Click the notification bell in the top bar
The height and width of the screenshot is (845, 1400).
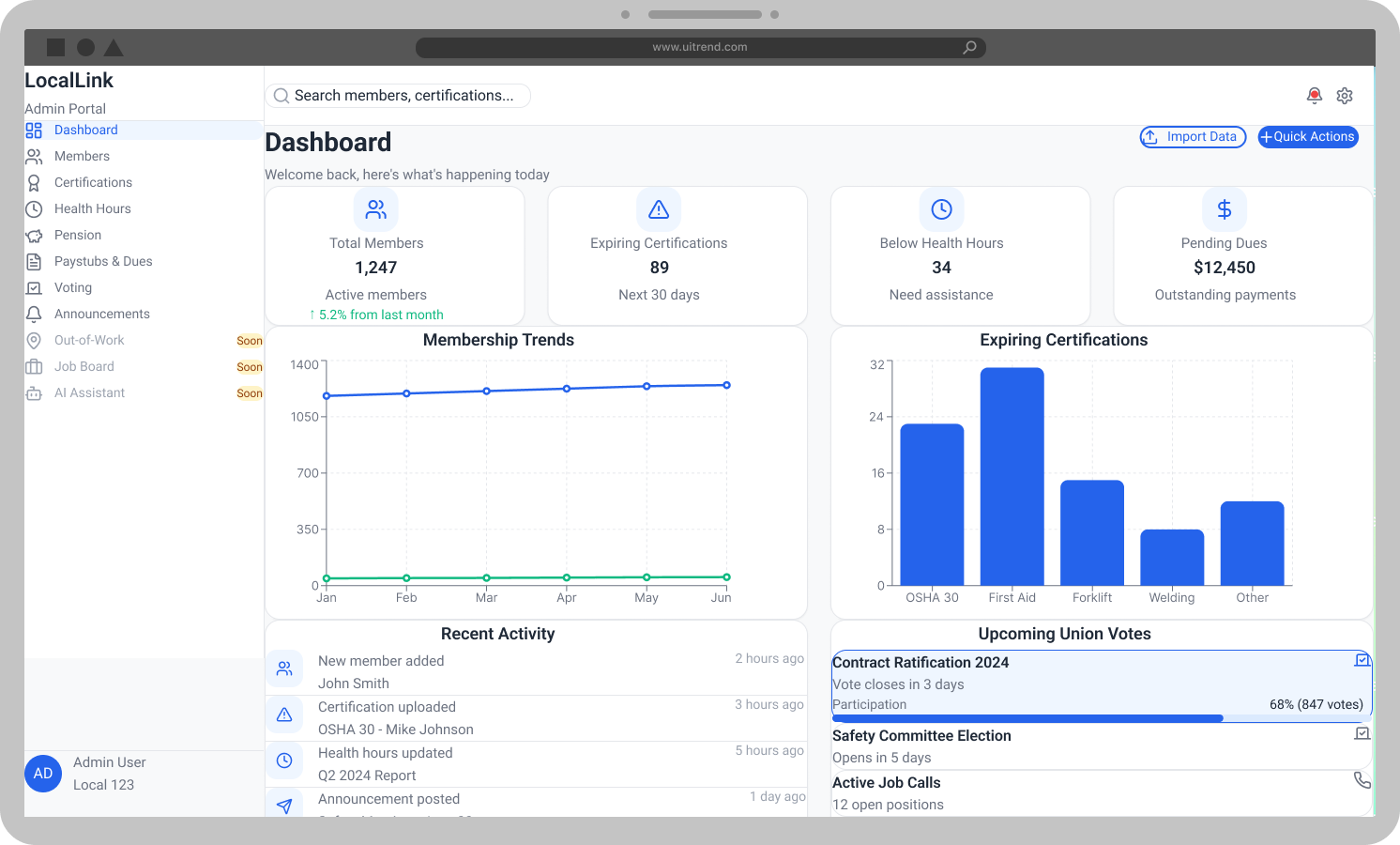(1315, 95)
